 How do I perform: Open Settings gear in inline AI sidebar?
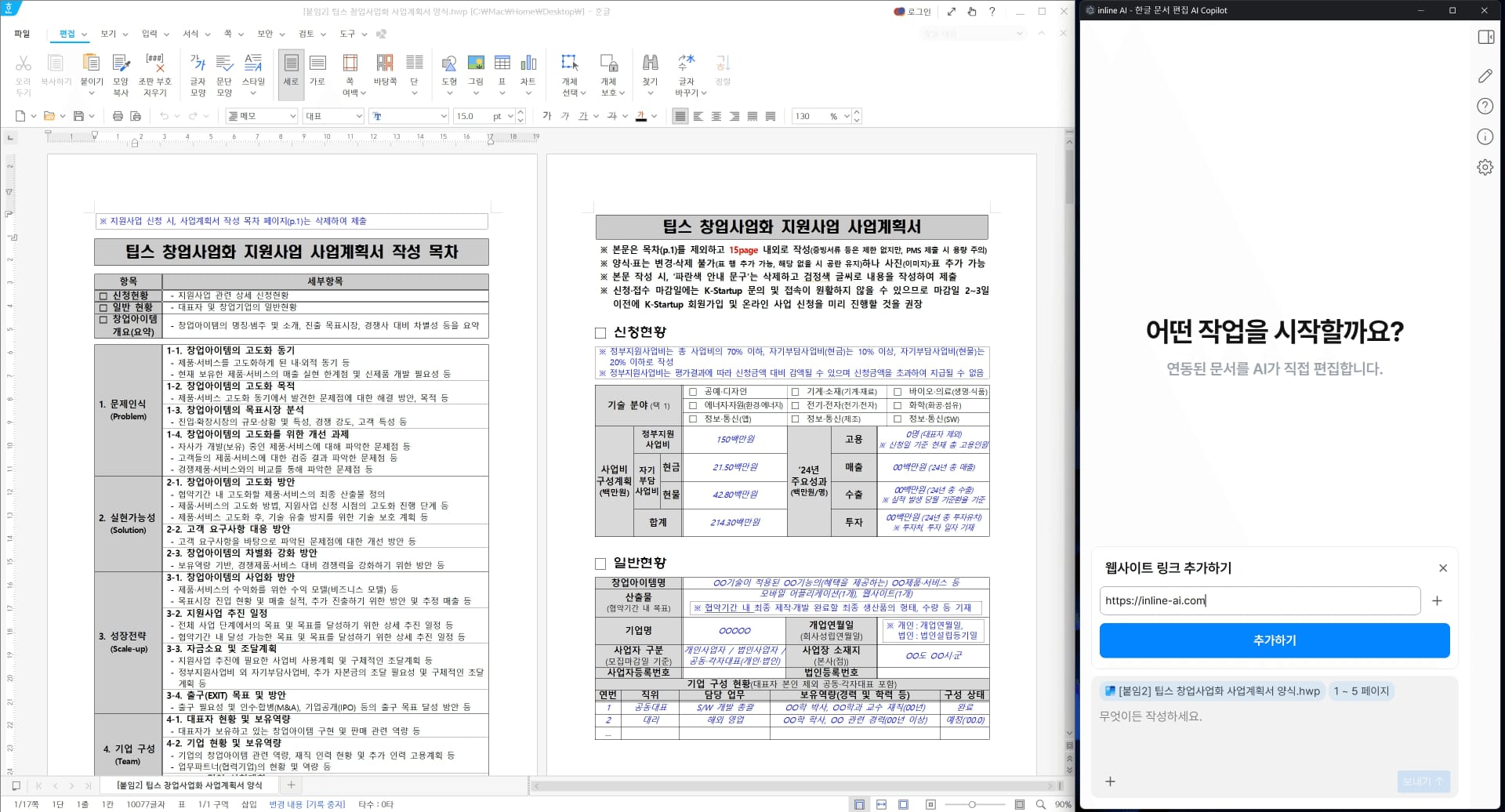[x=1485, y=166]
